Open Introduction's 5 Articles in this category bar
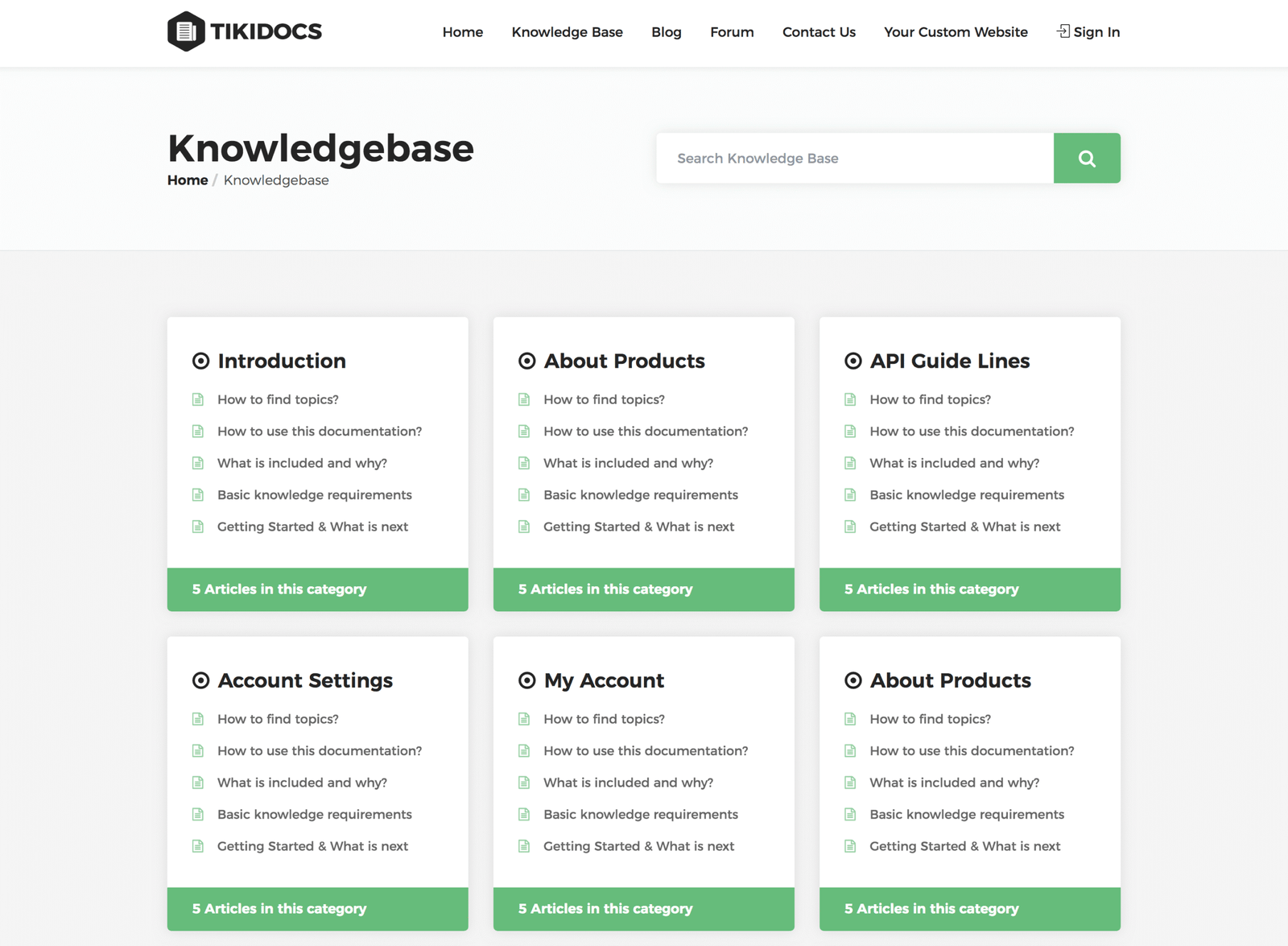1288x946 pixels. click(x=317, y=589)
